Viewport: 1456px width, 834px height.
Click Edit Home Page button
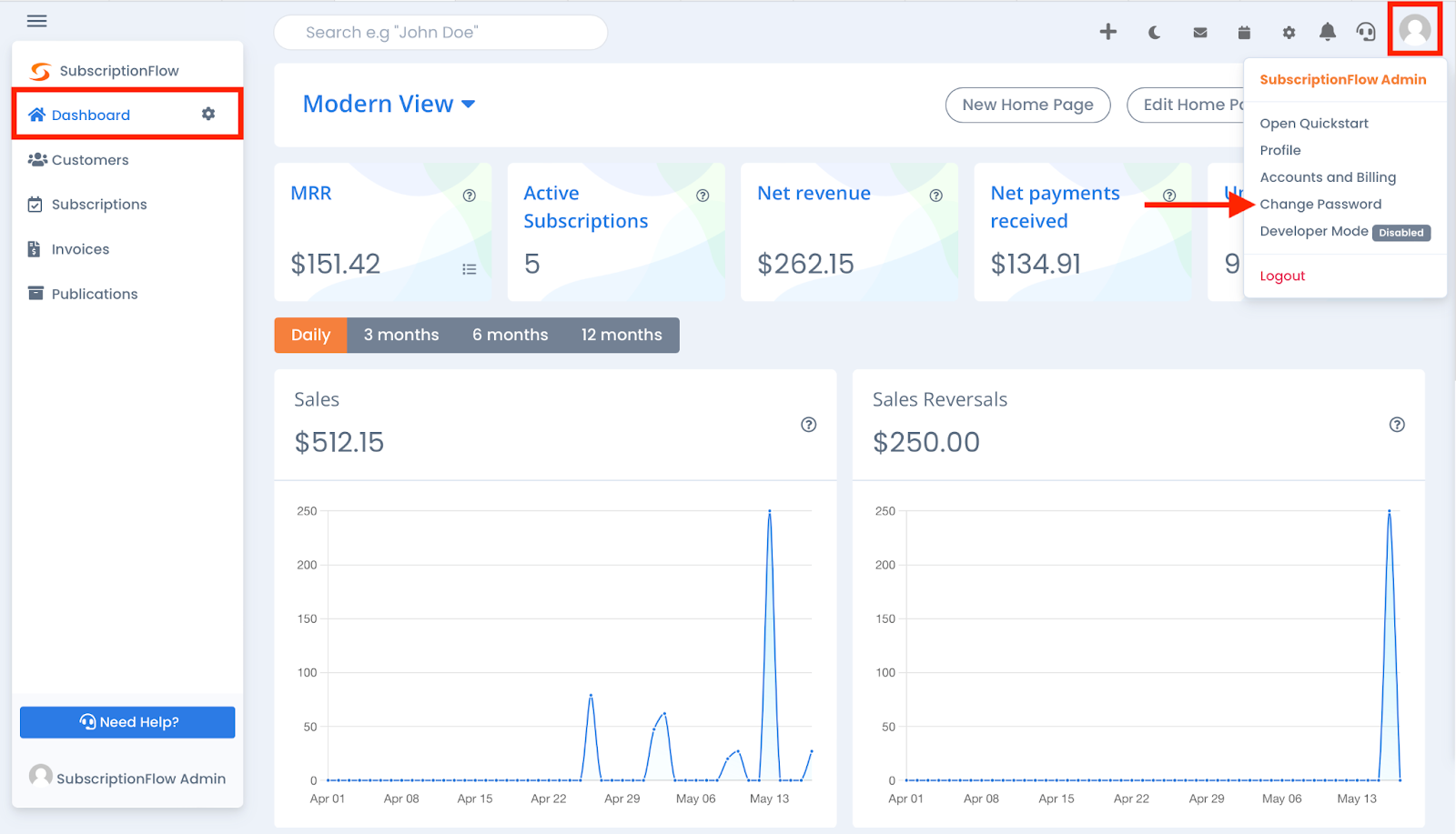coord(1186,105)
